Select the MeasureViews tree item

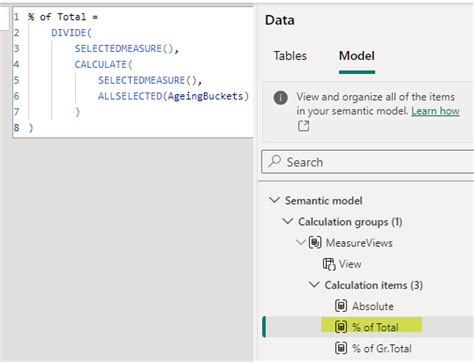click(359, 243)
